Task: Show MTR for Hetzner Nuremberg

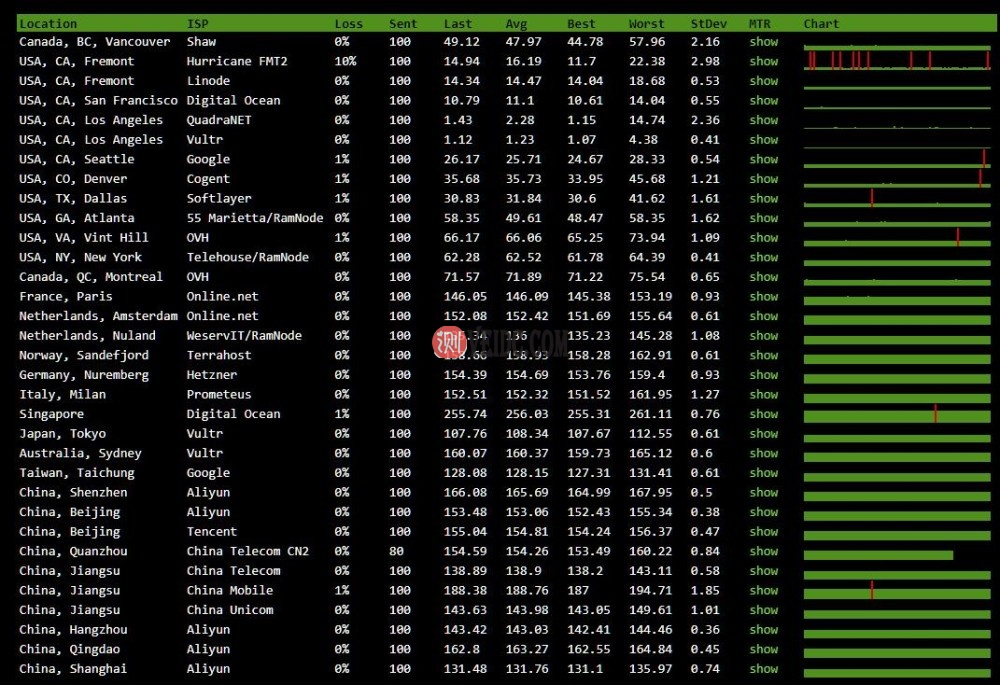Action: (763, 374)
